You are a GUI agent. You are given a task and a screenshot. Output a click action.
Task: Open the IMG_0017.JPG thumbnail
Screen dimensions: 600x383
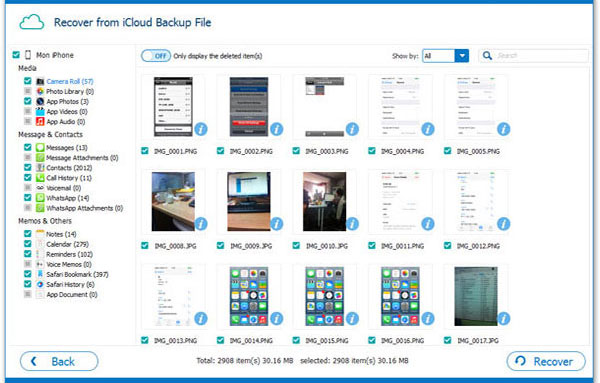coord(476,296)
